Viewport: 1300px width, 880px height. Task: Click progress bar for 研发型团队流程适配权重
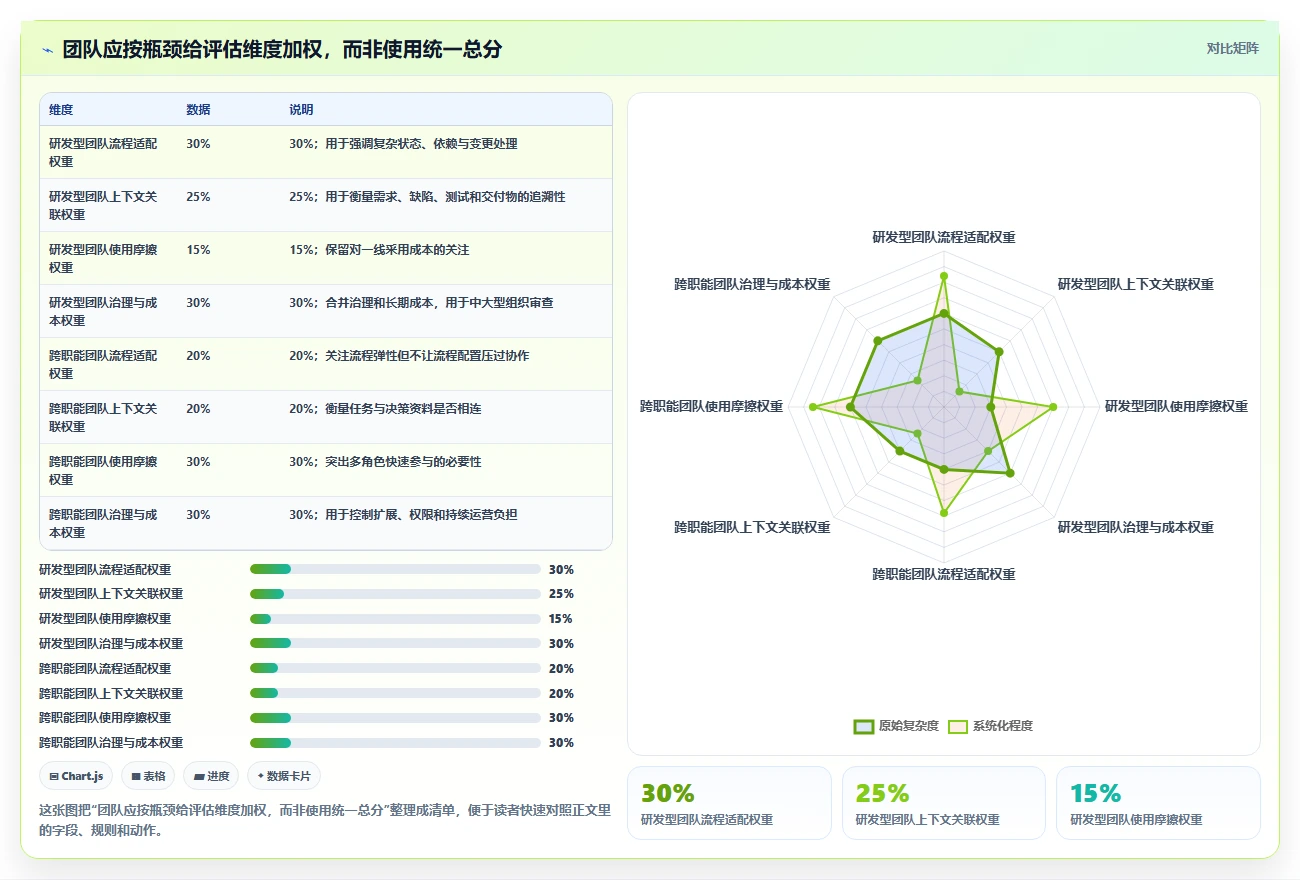click(395, 569)
